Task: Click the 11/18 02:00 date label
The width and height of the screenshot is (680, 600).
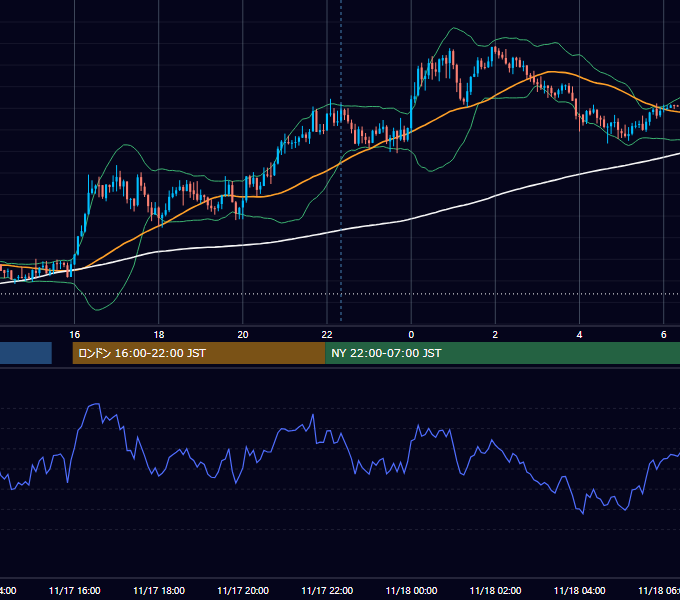Action: (495, 590)
